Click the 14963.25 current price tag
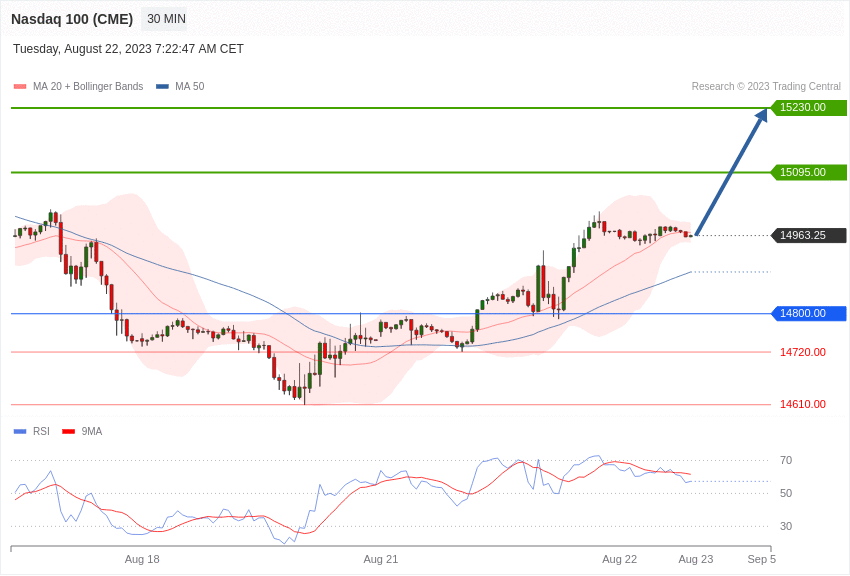 pyautogui.click(x=808, y=235)
